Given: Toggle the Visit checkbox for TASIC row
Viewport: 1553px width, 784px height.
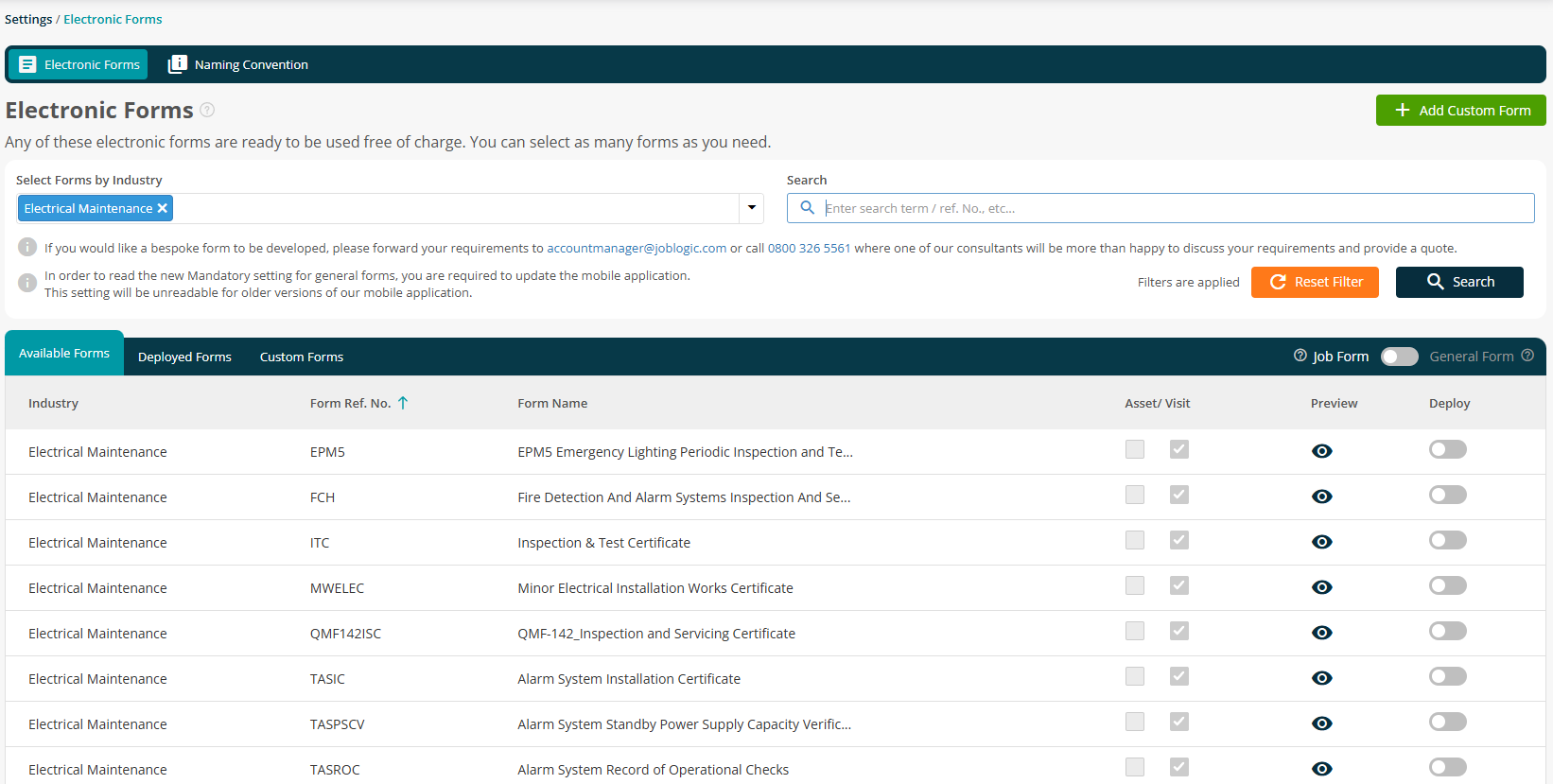Looking at the screenshot, I should click(x=1179, y=676).
